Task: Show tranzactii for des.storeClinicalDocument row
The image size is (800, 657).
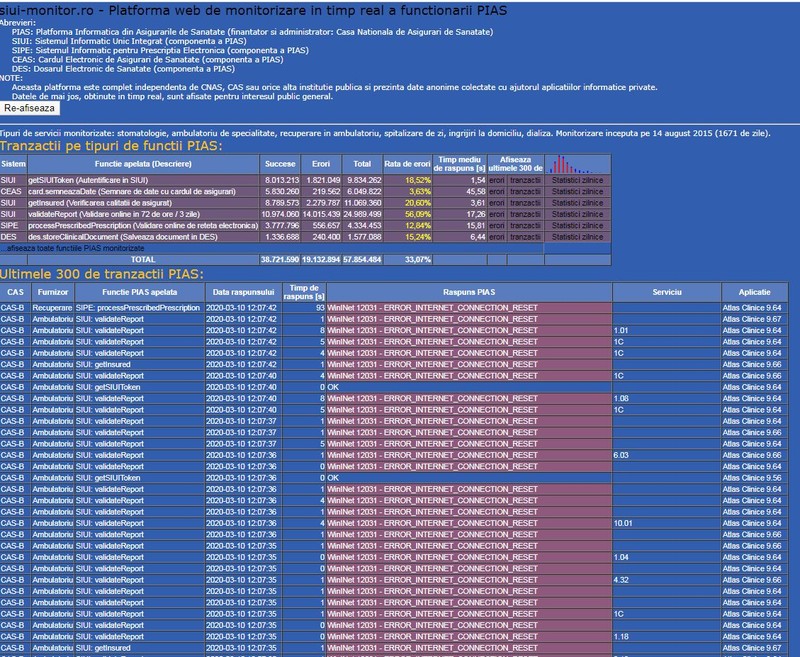Action: point(525,237)
